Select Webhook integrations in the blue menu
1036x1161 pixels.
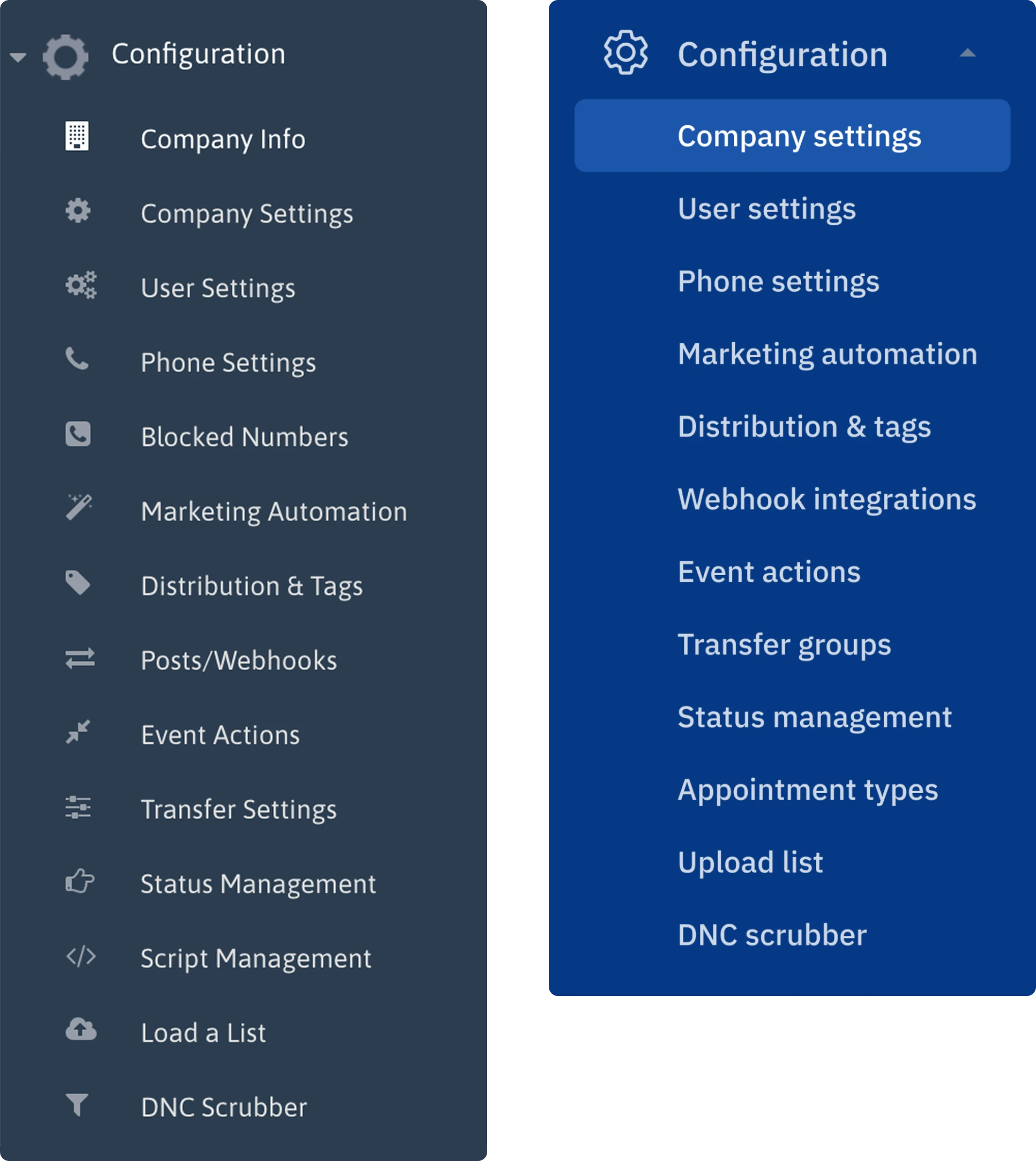(x=826, y=500)
